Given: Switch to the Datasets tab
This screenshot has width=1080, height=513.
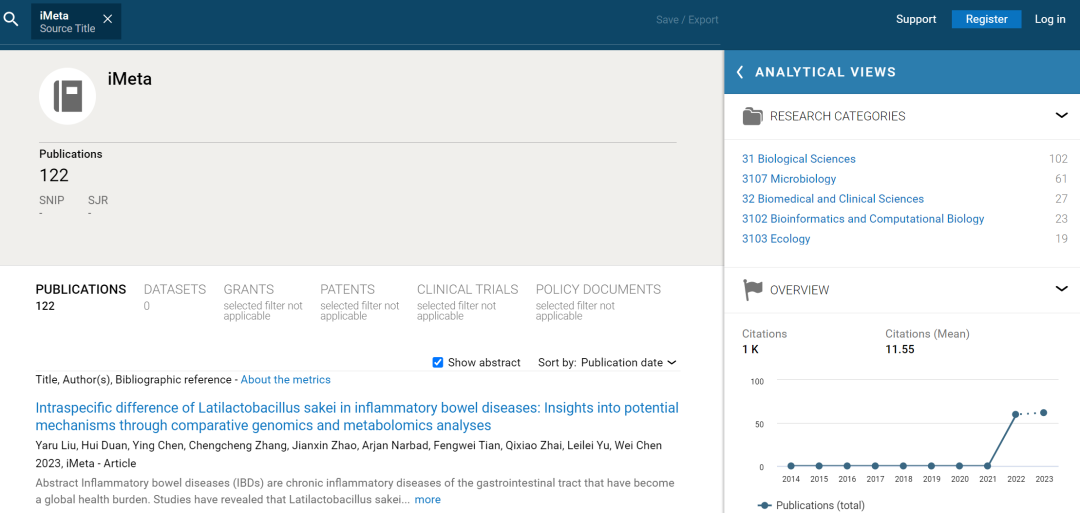Looking at the screenshot, I should tap(175, 297).
